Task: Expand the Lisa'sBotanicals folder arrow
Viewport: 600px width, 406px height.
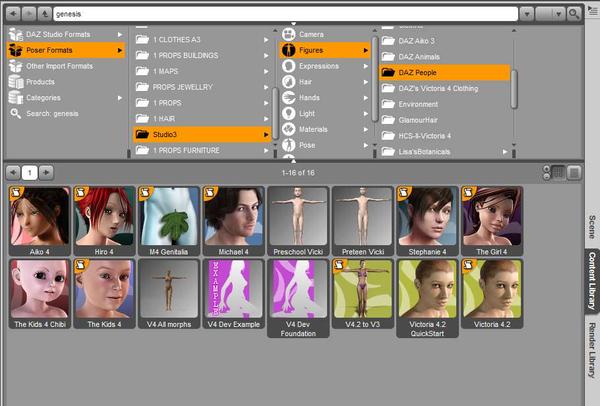Action: (x=505, y=152)
